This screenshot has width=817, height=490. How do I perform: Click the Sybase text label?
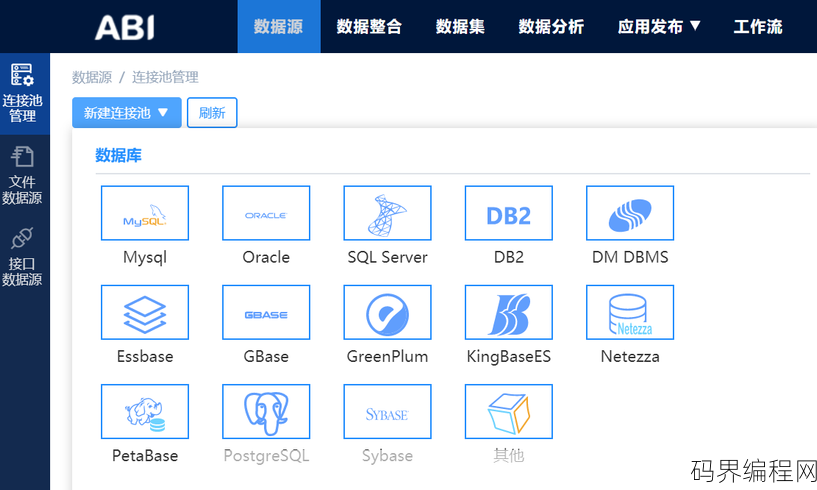pyautogui.click(x=388, y=456)
